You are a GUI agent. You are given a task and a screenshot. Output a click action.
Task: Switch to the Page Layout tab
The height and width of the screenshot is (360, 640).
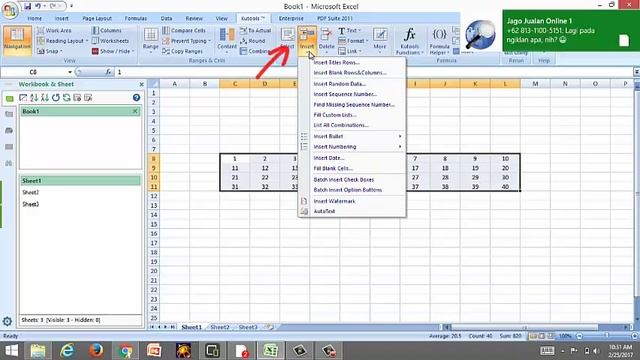tap(97, 18)
